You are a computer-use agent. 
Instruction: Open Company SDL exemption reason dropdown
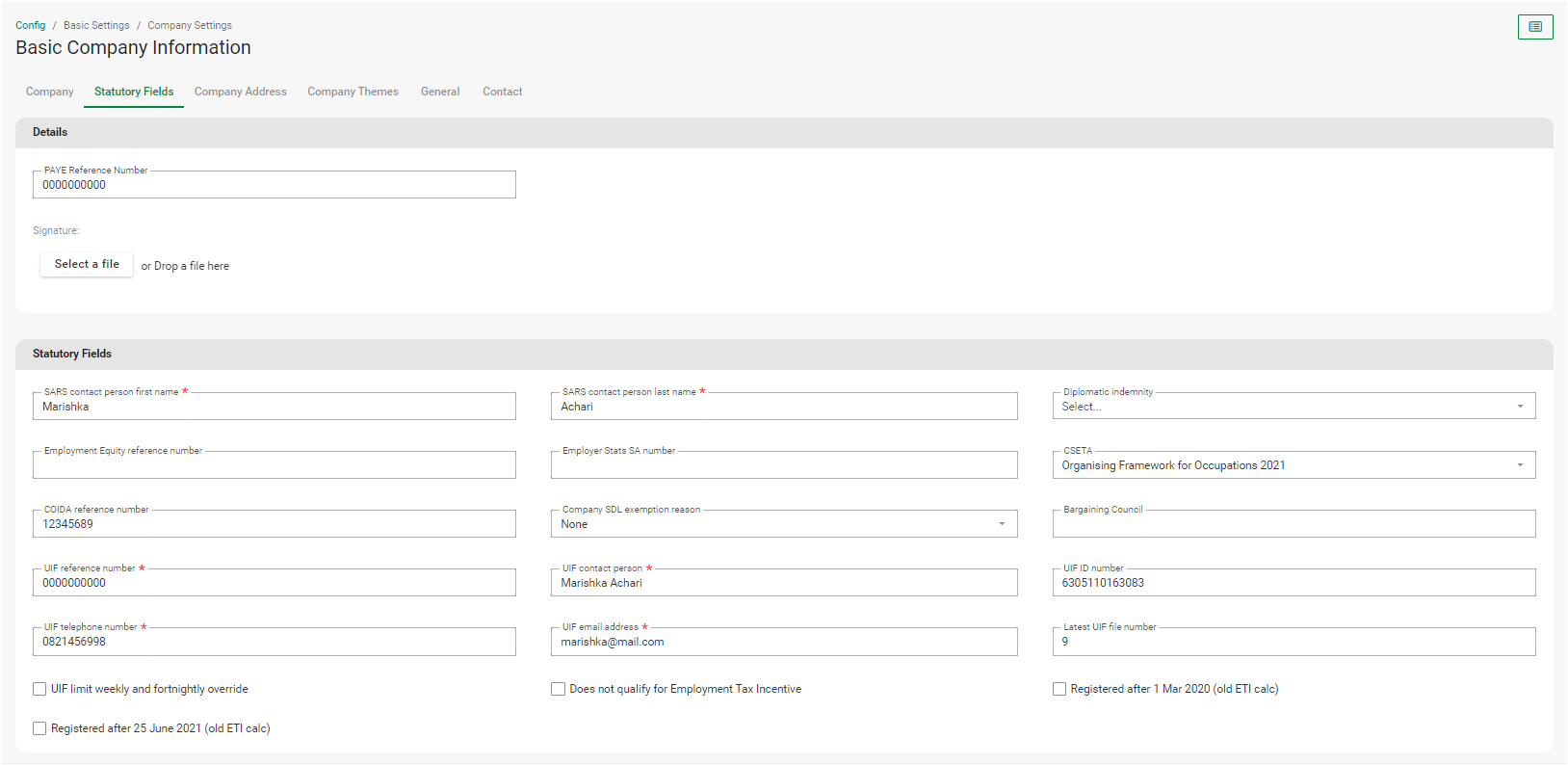pyautogui.click(x=783, y=524)
